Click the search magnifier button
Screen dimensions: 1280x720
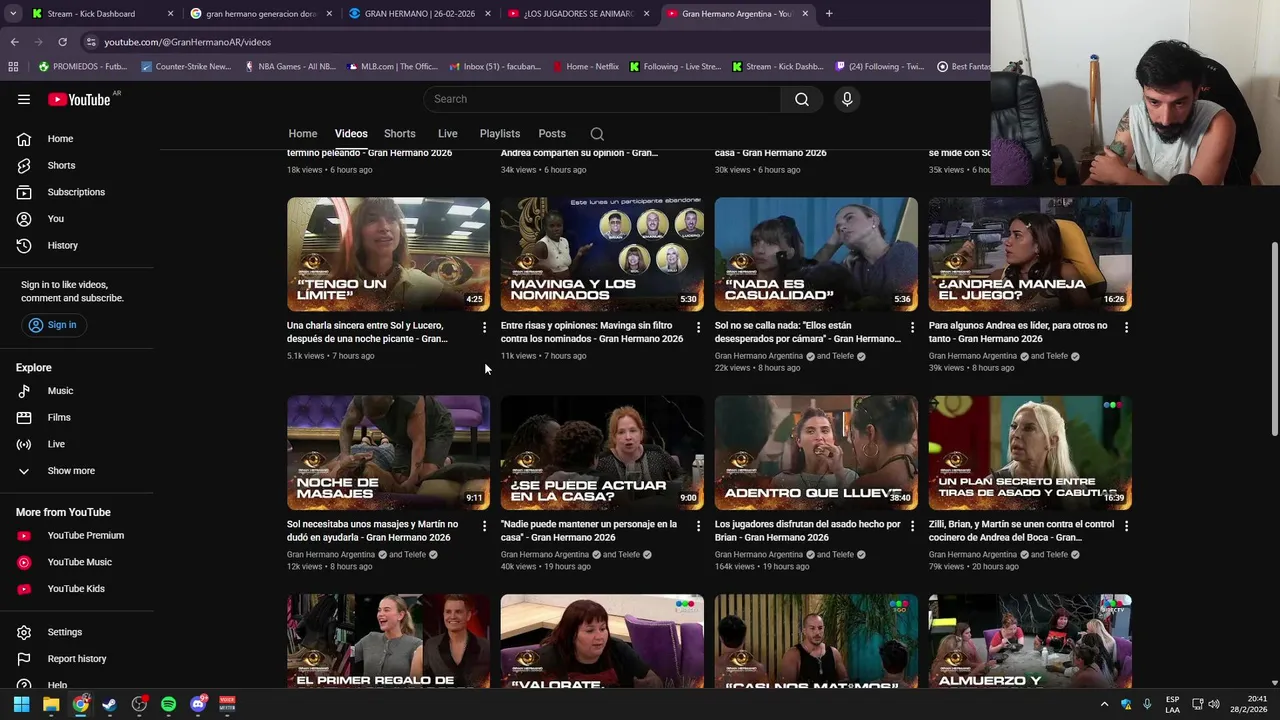802,99
